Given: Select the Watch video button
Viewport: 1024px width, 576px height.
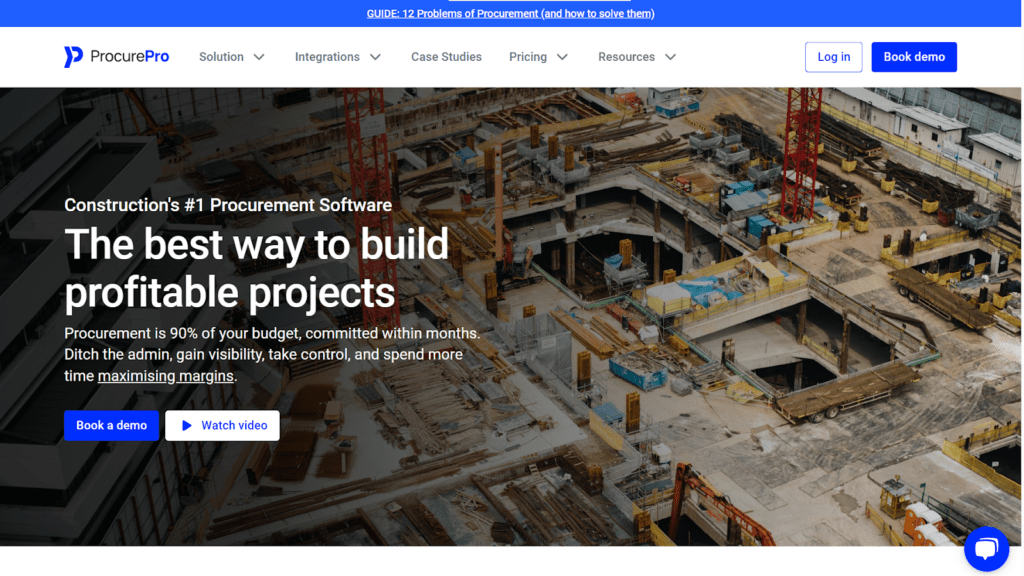Looking at the screenshot, I should coord(222,425).
